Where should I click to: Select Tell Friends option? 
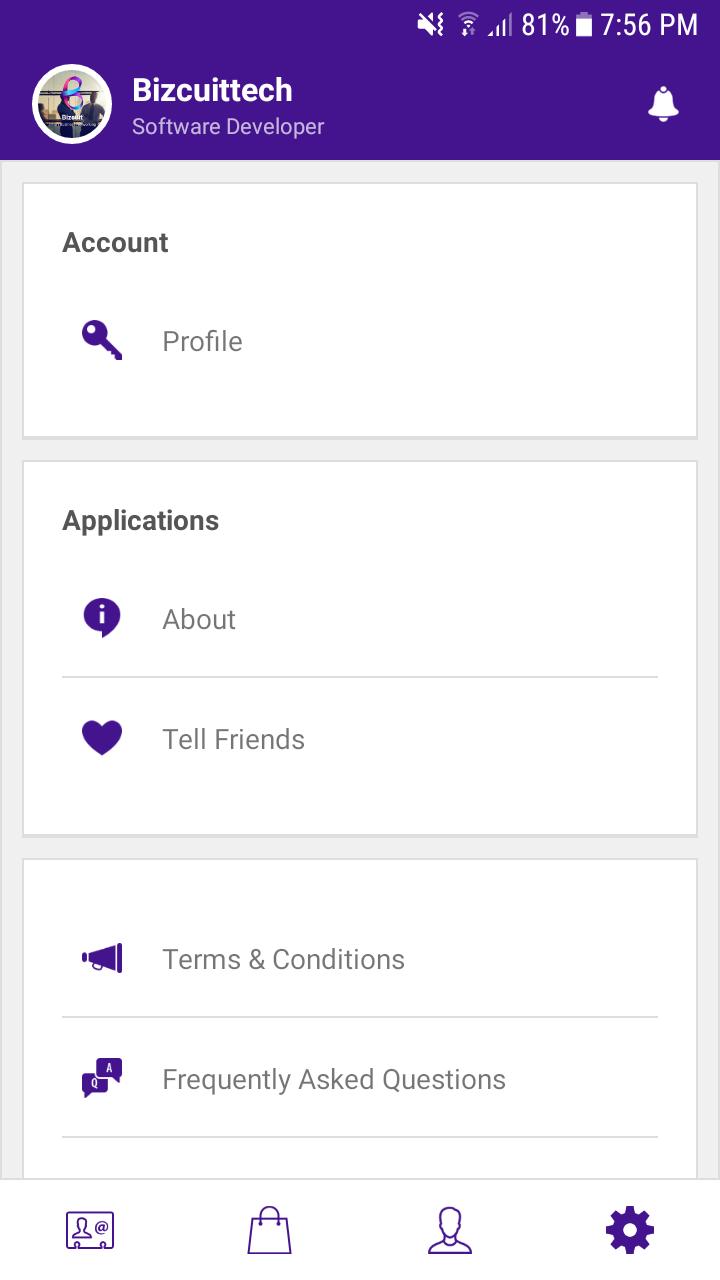360,739
